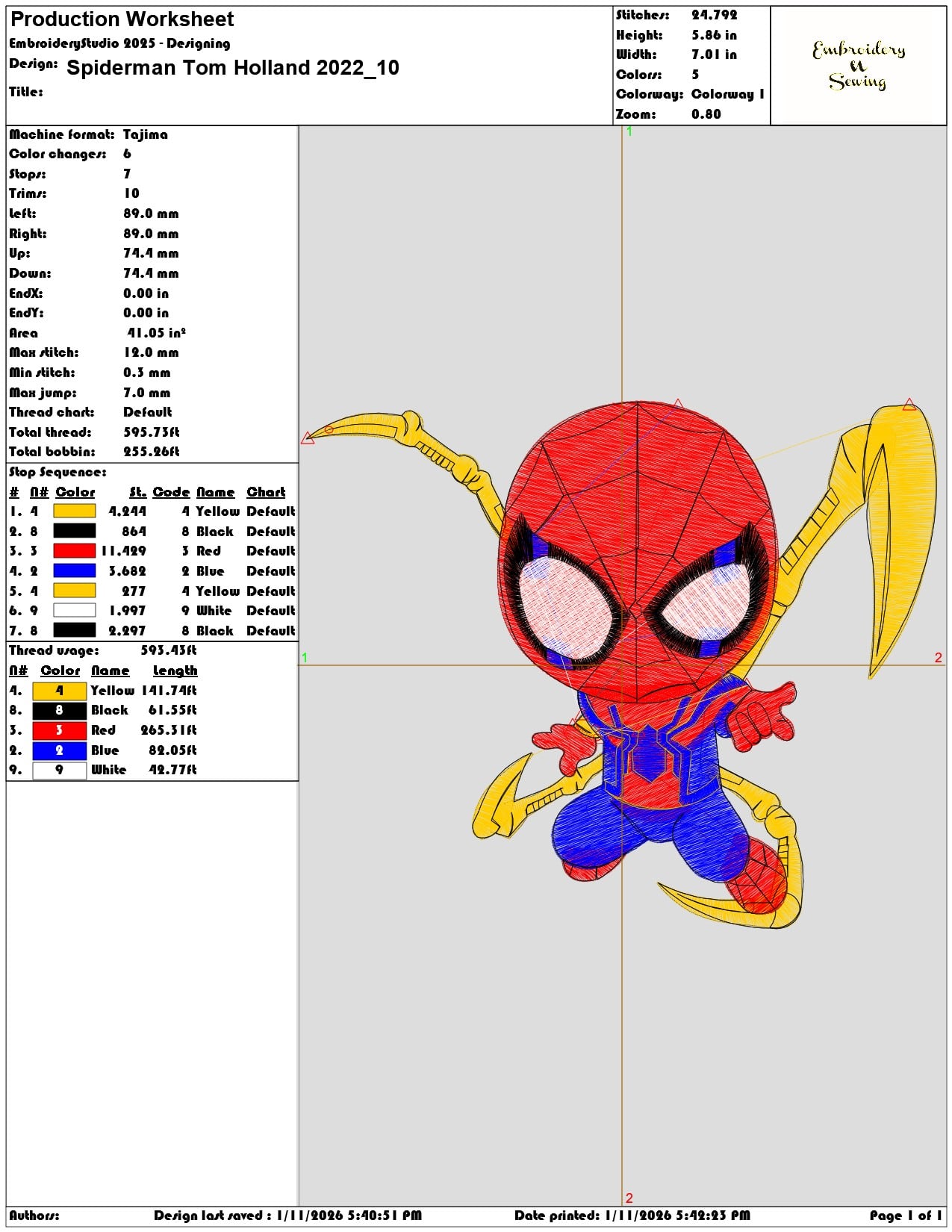Click the 'Authors:' label in the footer

point(34,1216)
